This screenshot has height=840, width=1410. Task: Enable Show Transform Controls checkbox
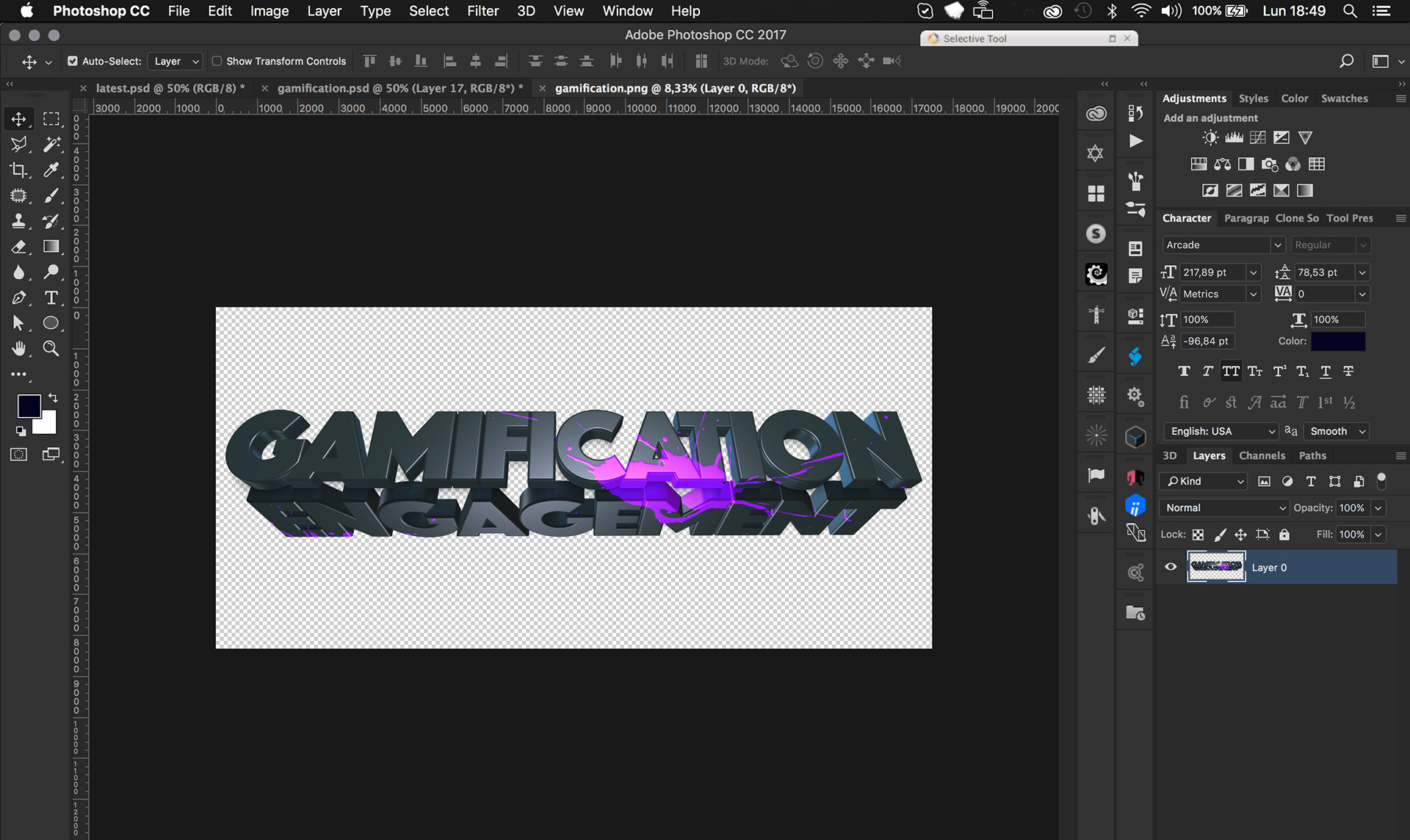tap(217, 61)
